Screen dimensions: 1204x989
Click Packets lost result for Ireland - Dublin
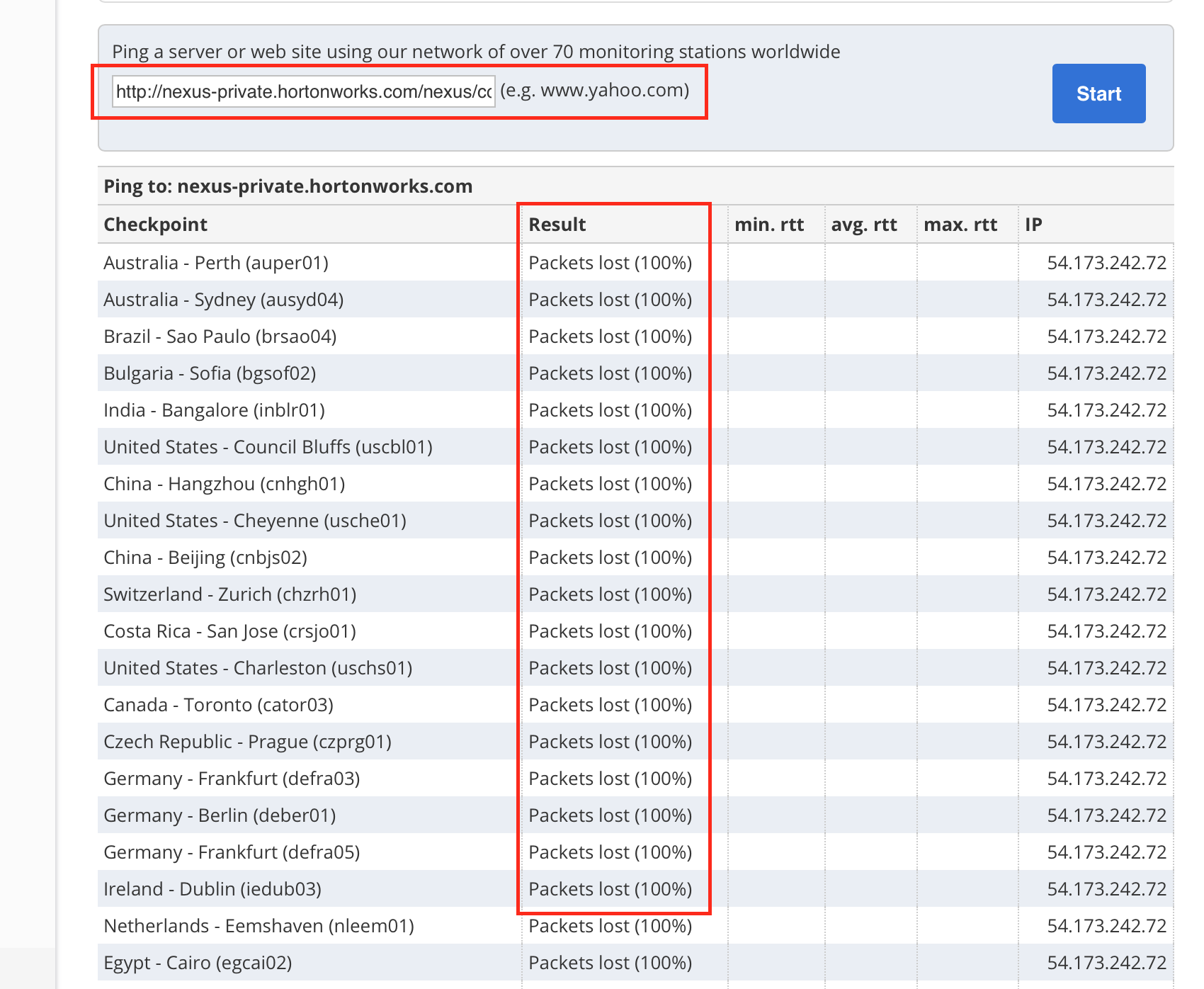[610, 889]
